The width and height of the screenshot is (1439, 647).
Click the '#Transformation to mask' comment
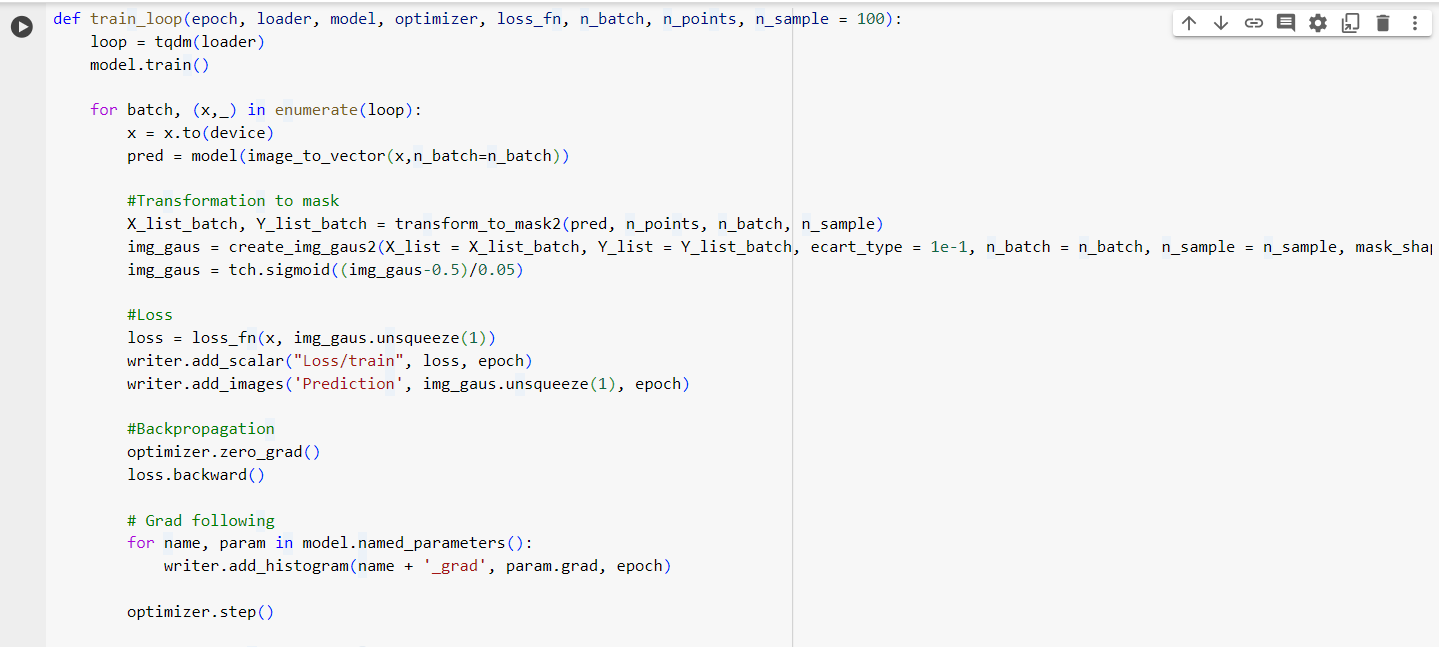tap(233, 201)
